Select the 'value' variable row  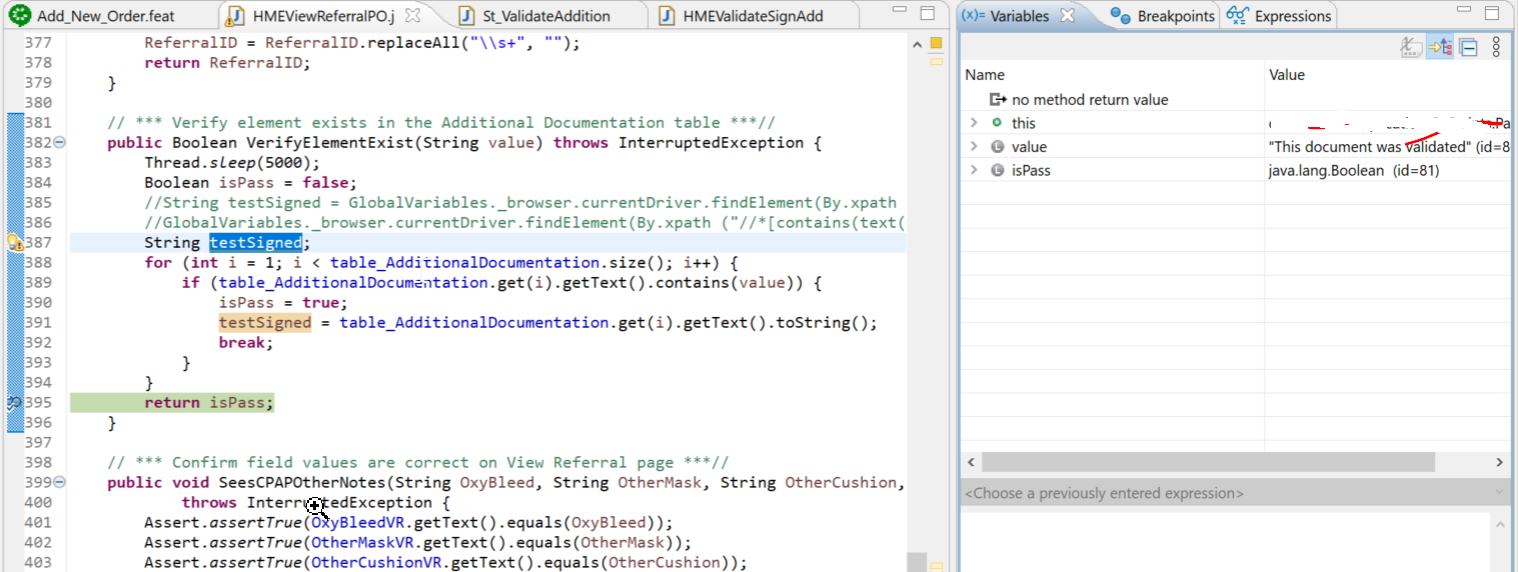tap(1235, 147)
